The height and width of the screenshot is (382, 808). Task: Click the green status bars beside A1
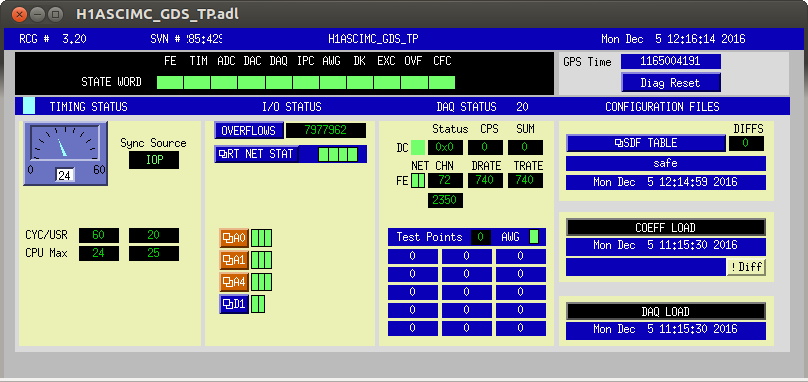[261, 260]
